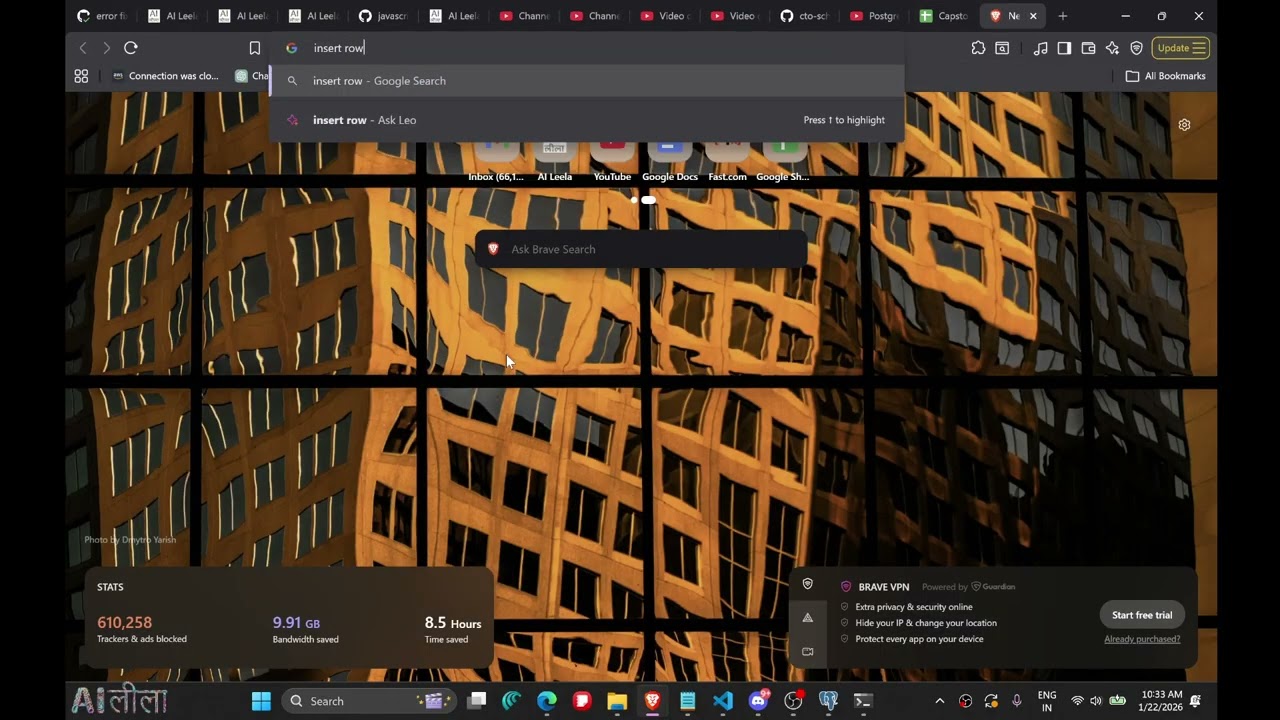Open a new browser tab

[x=1062, y=16]
